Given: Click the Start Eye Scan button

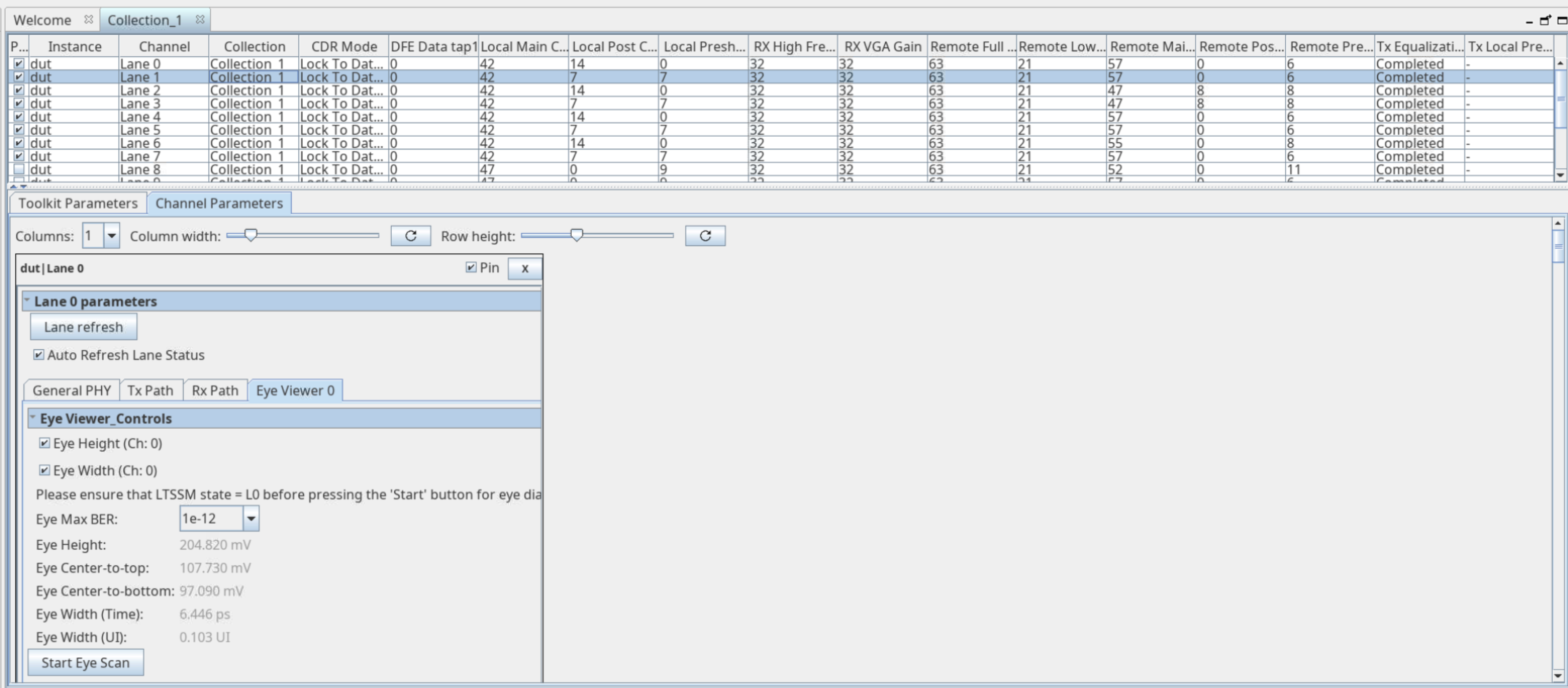Looking at the screenshot, I should [85, 662].
